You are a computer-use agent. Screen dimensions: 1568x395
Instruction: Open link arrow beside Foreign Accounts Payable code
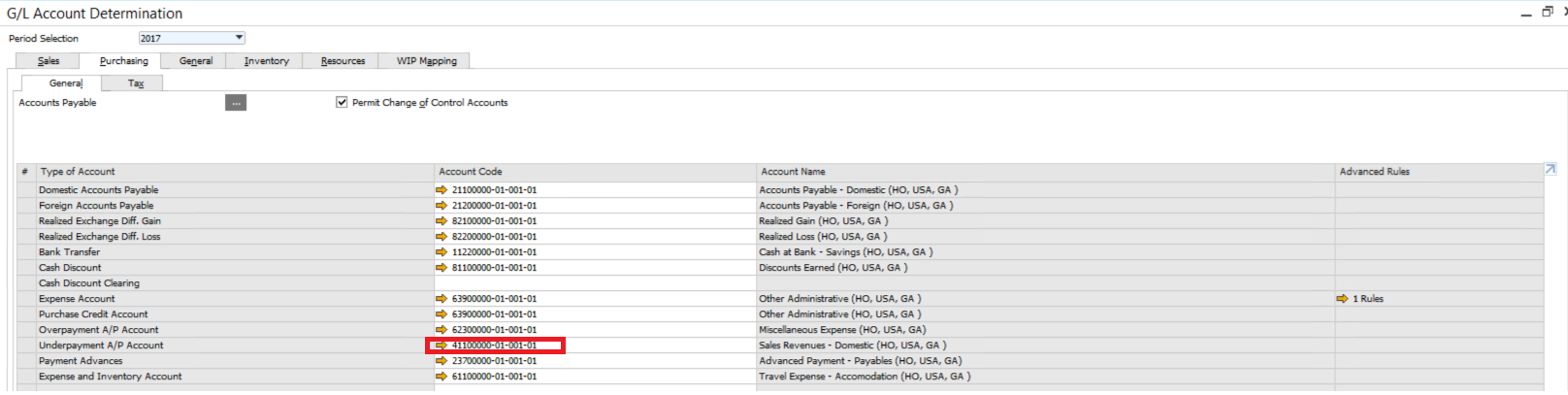(x=441, y=206)
